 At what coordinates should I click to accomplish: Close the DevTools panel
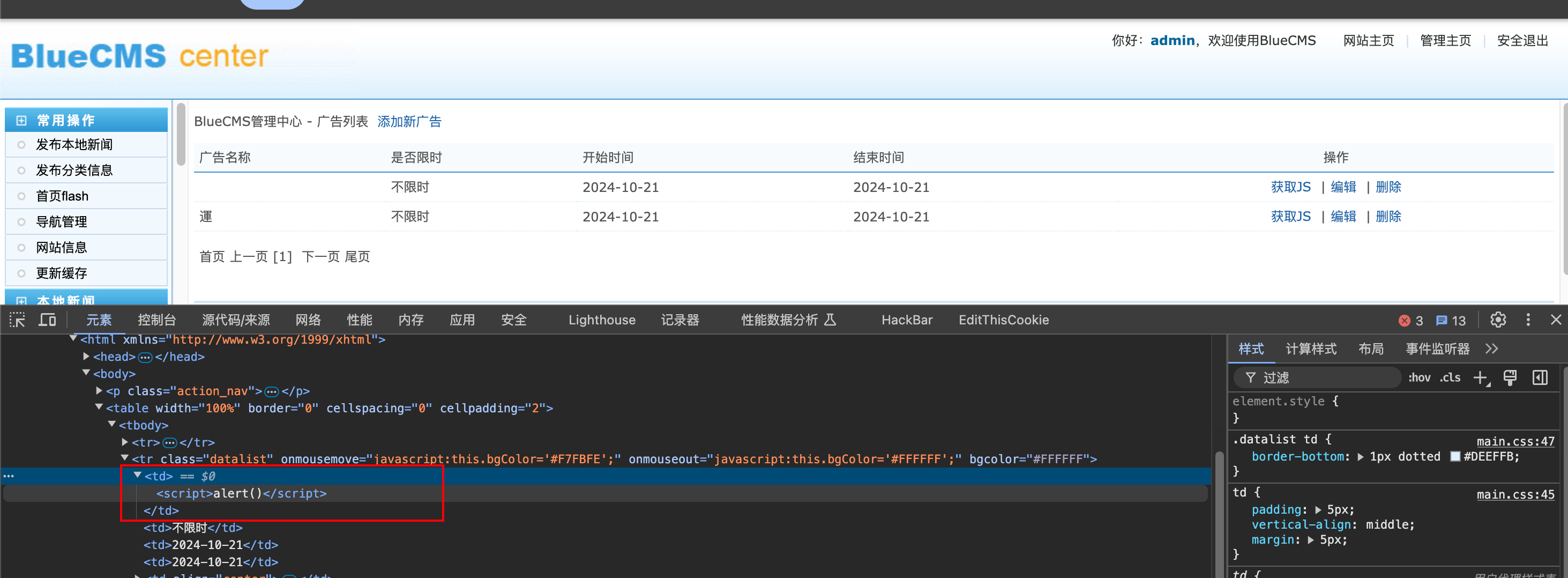[x=1556, y=320]
